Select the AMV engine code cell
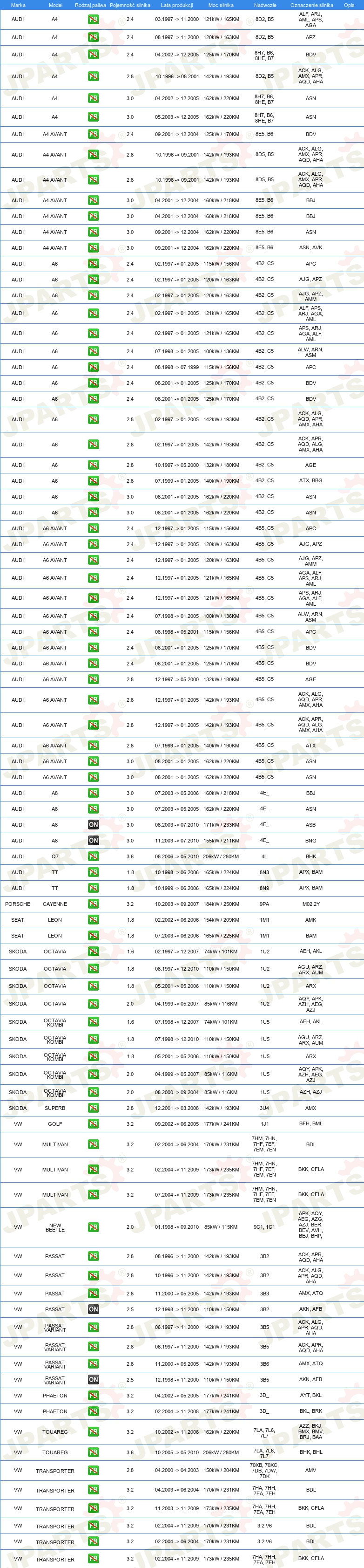Screen dimensions: 364x1568 pos(310,1470)
